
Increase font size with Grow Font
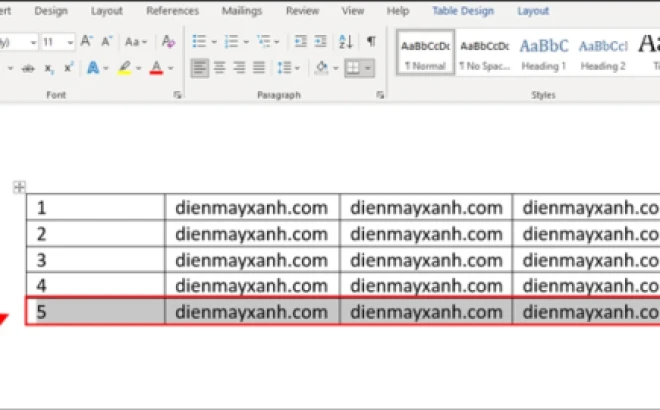(86, 42)
